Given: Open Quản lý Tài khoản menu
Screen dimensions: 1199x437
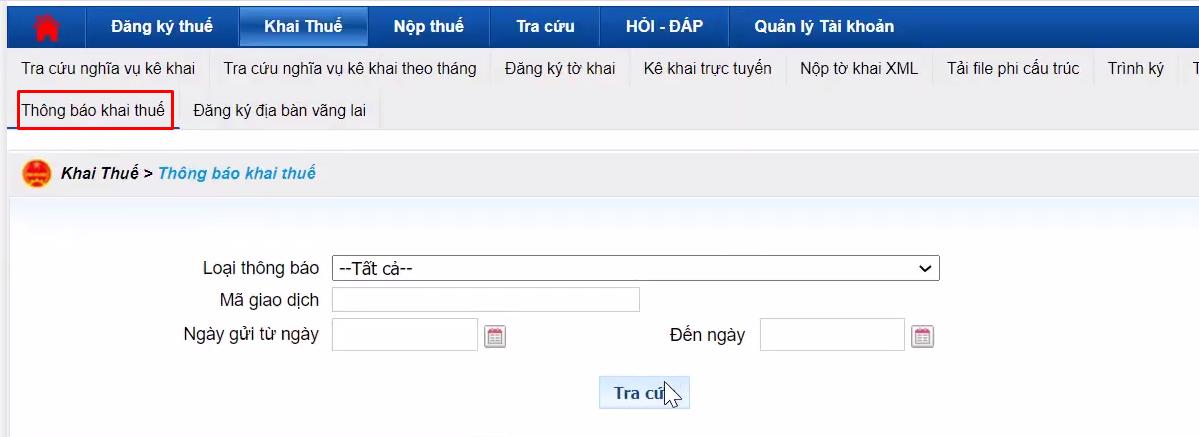Looking at the screenshot, I should 824,27.
